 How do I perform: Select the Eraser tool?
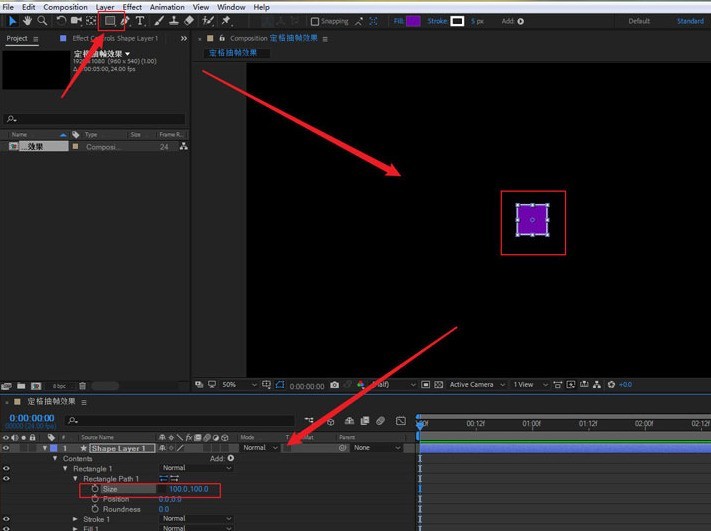[x=189, y=21]
